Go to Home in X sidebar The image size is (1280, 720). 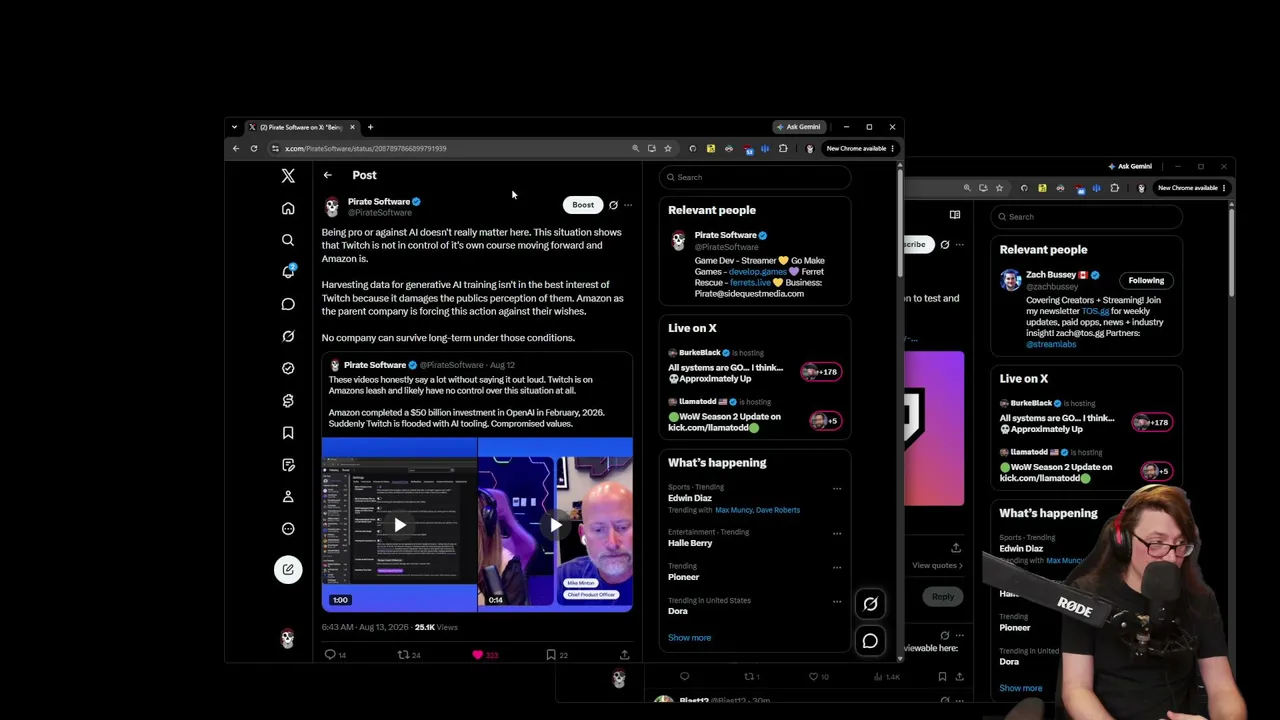click(288, 208)
